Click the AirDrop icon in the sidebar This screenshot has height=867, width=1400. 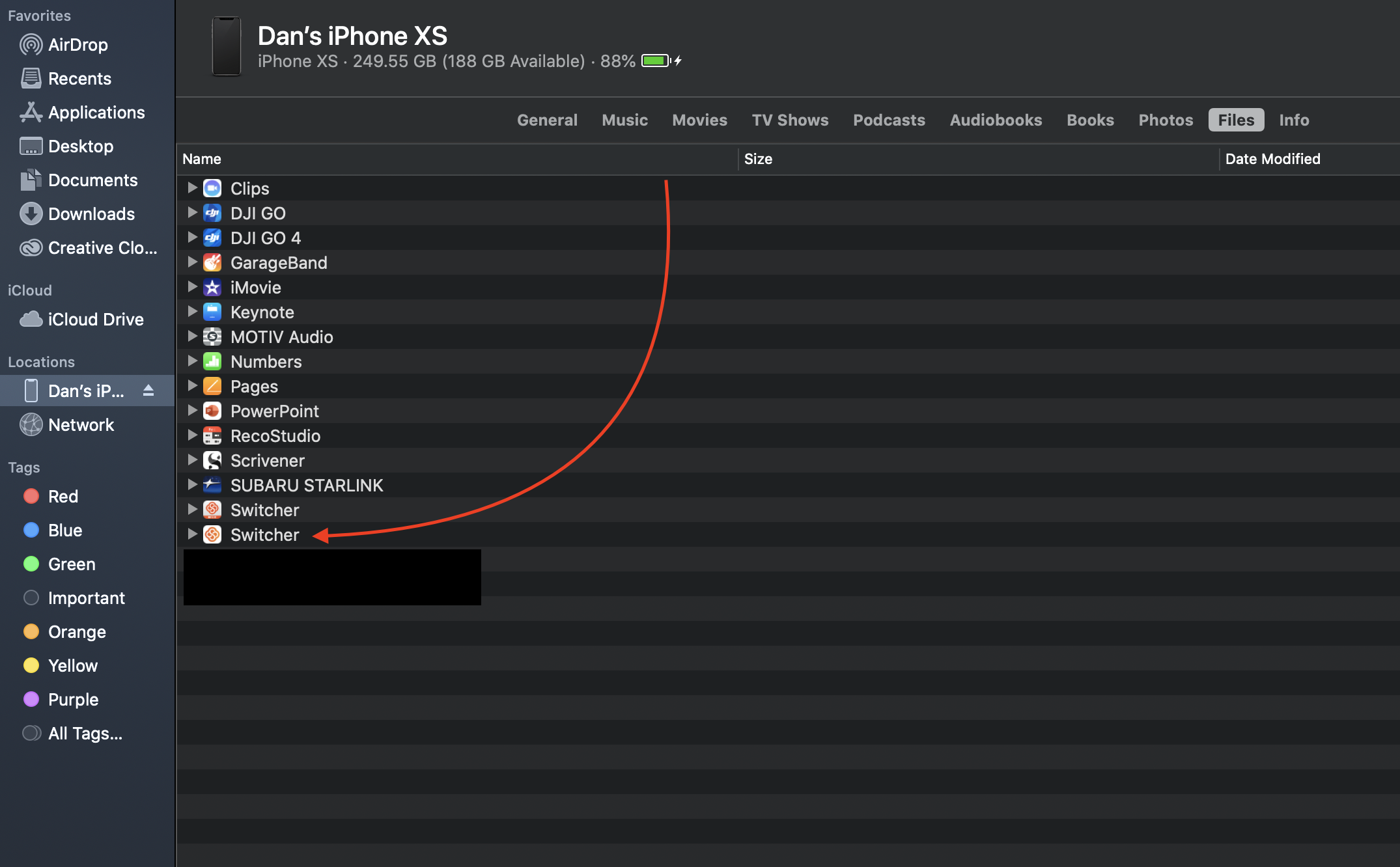coord(31,45)
